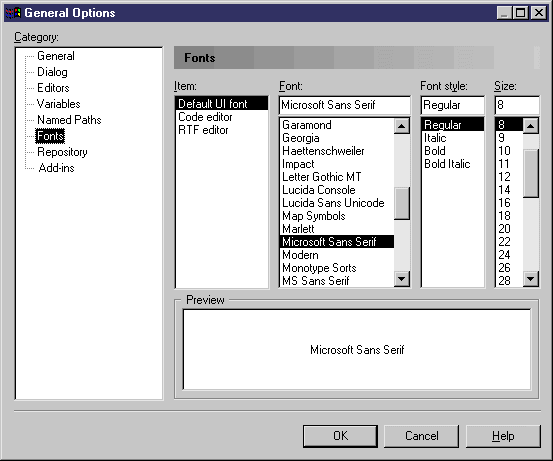The width and height of the screenshot is (553, 461).
Task: Open the Editors category in tree
Action: click(x=53, y=88)
